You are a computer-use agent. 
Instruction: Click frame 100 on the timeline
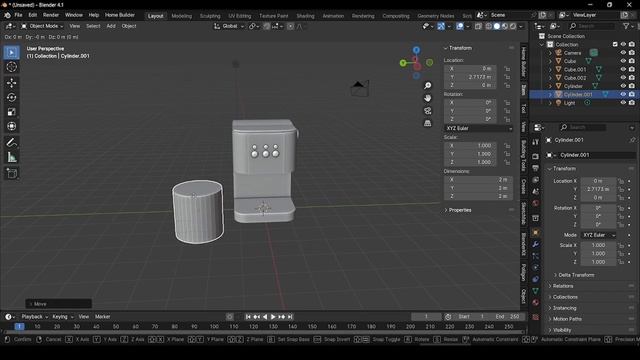(x=214, y=327)
